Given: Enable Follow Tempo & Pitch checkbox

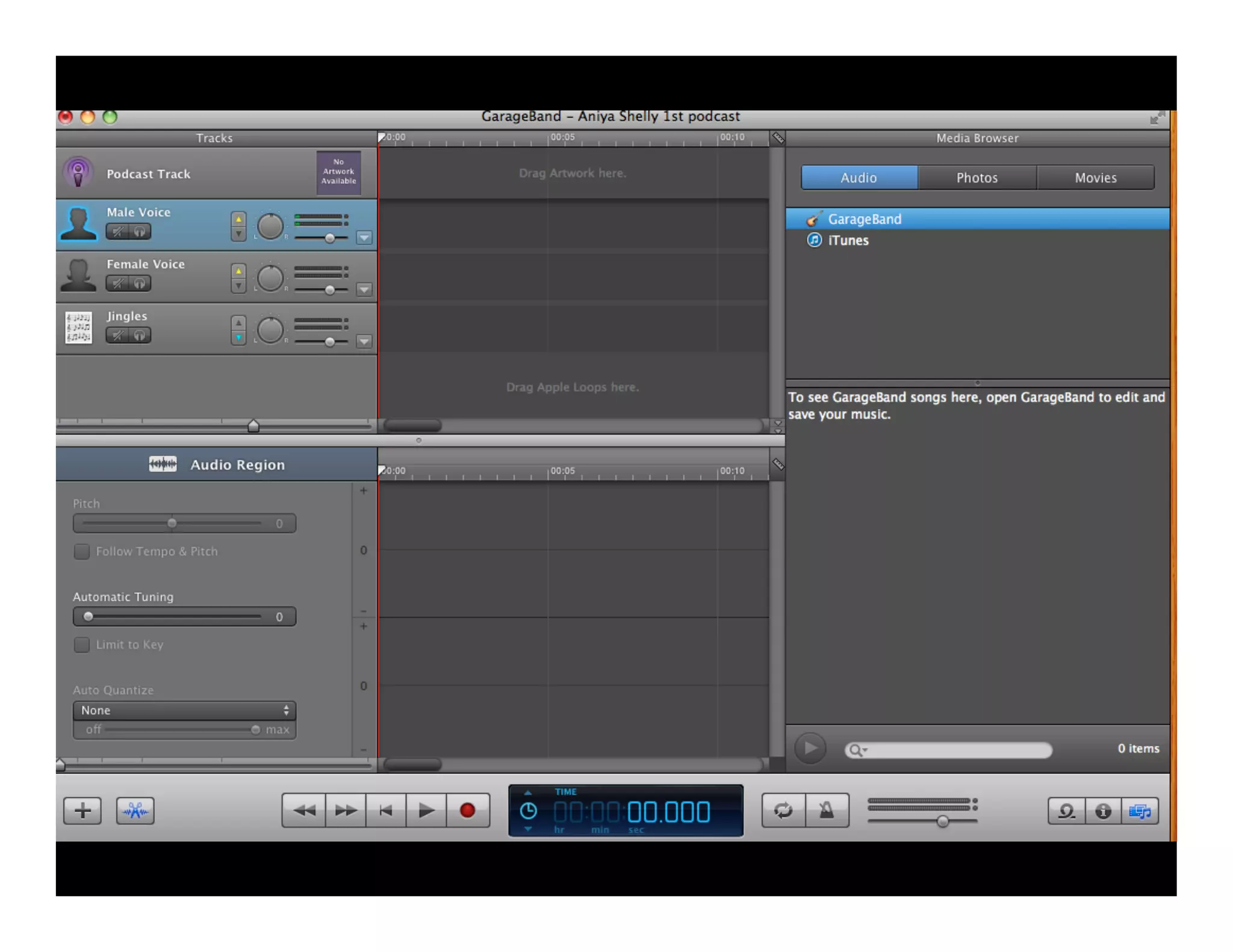Looking at the screenshot, I should pos(82,551).
